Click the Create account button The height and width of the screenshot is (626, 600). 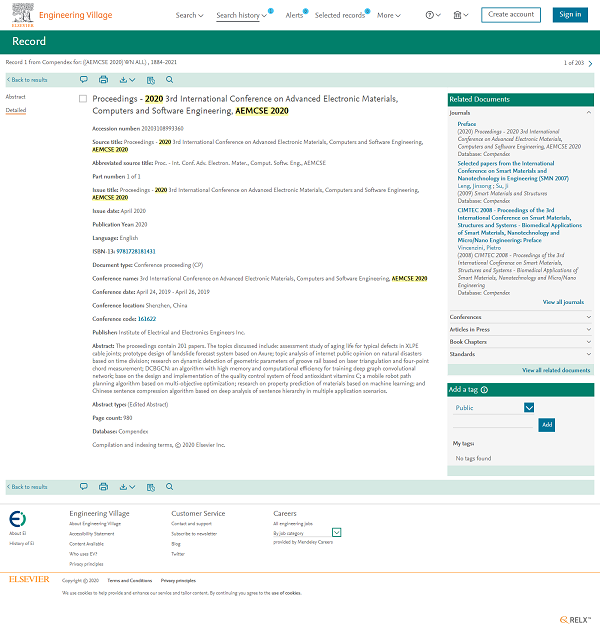(x=510, y=15)
